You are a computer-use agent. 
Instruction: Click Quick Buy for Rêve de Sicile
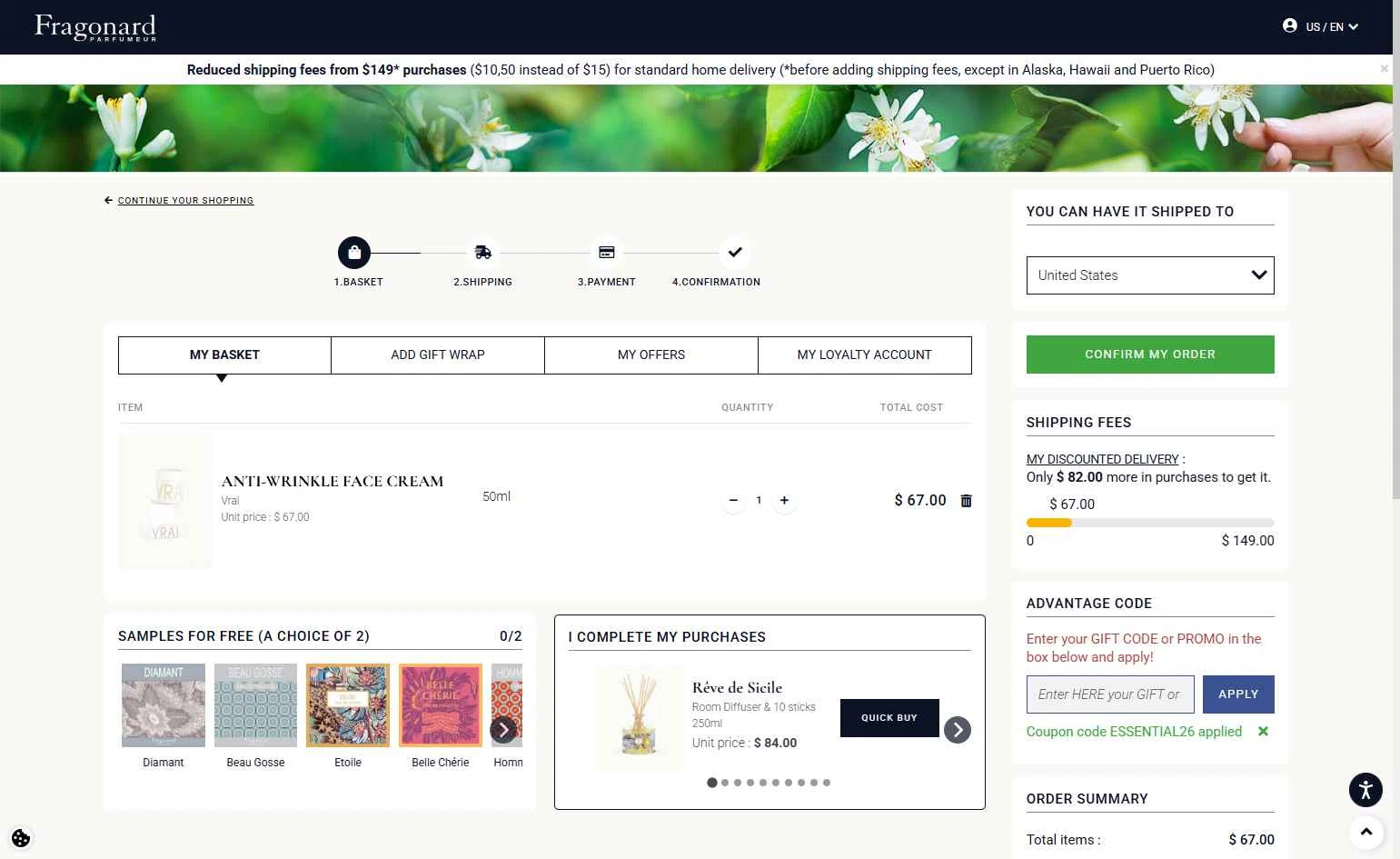coord(889,718)
